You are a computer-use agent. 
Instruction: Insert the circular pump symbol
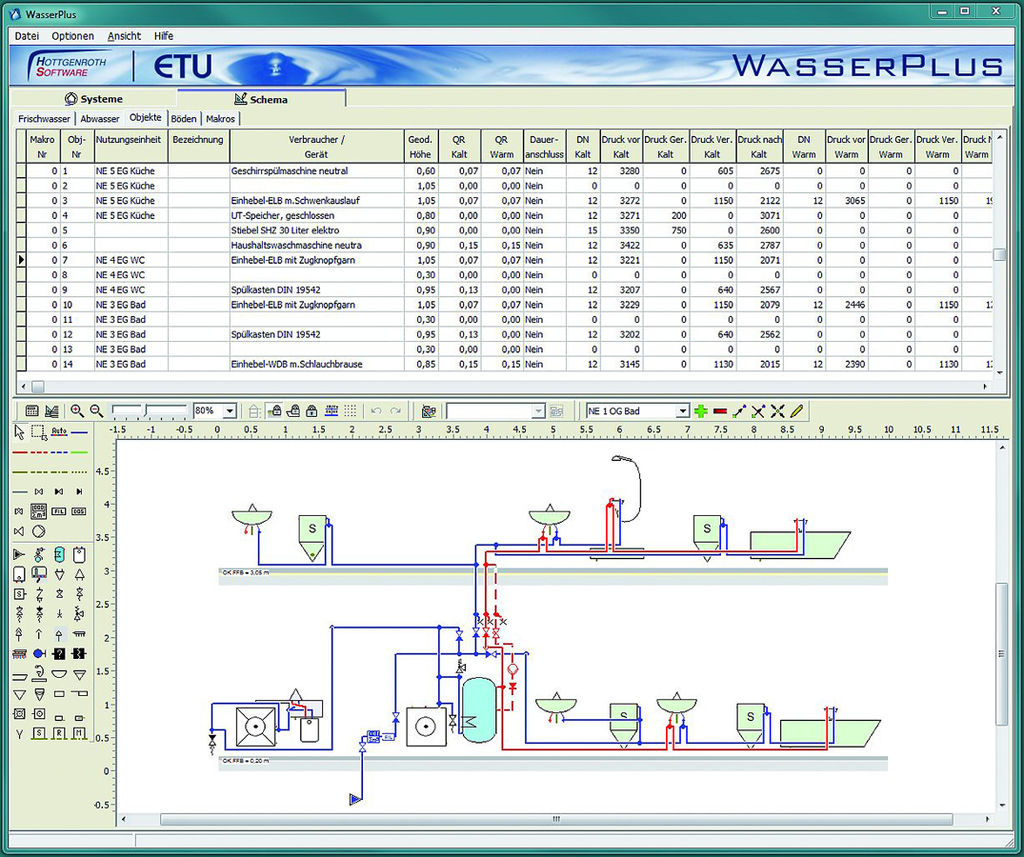pos(39,531)
